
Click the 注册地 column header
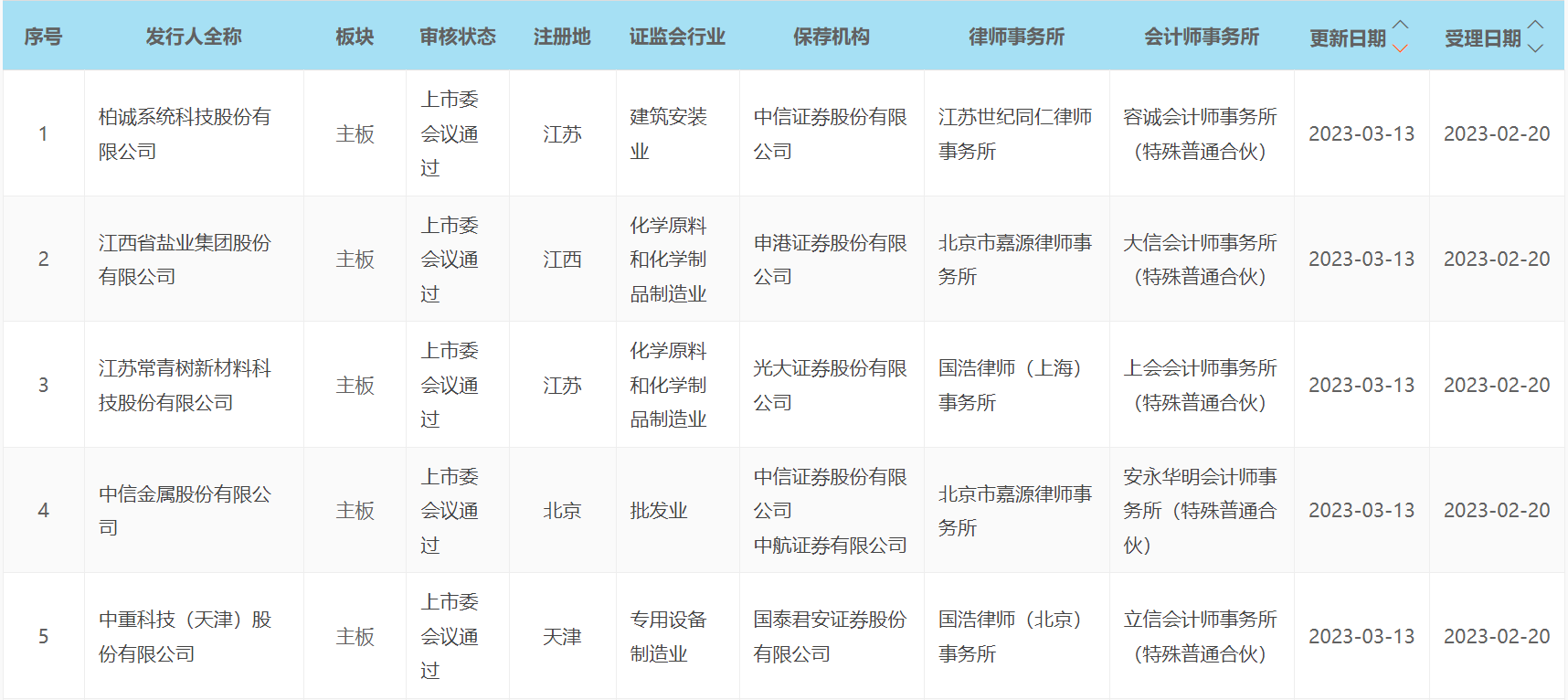[x=562, y=37]
